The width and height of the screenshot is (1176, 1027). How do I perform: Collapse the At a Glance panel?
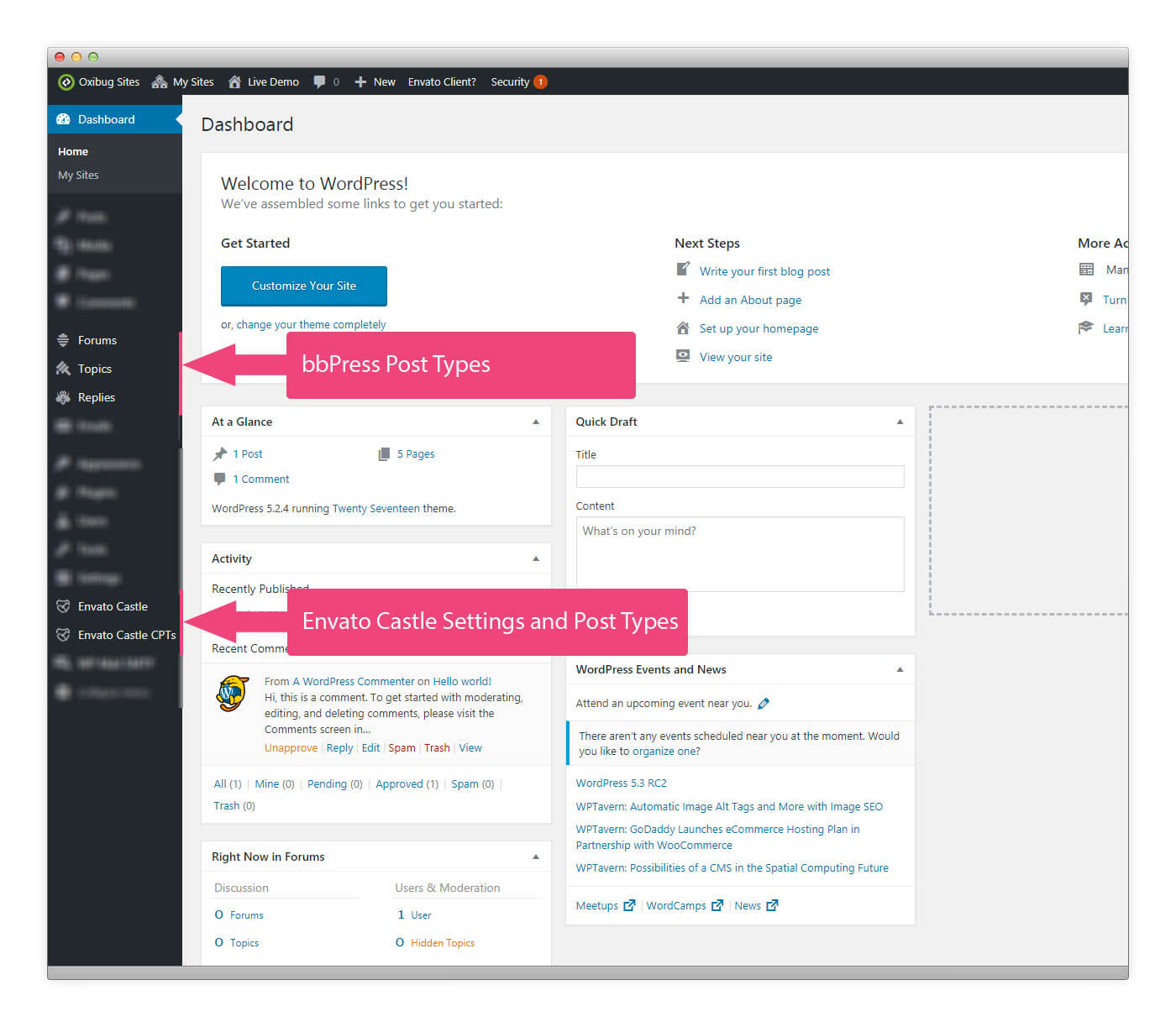(x=536, y=421)
